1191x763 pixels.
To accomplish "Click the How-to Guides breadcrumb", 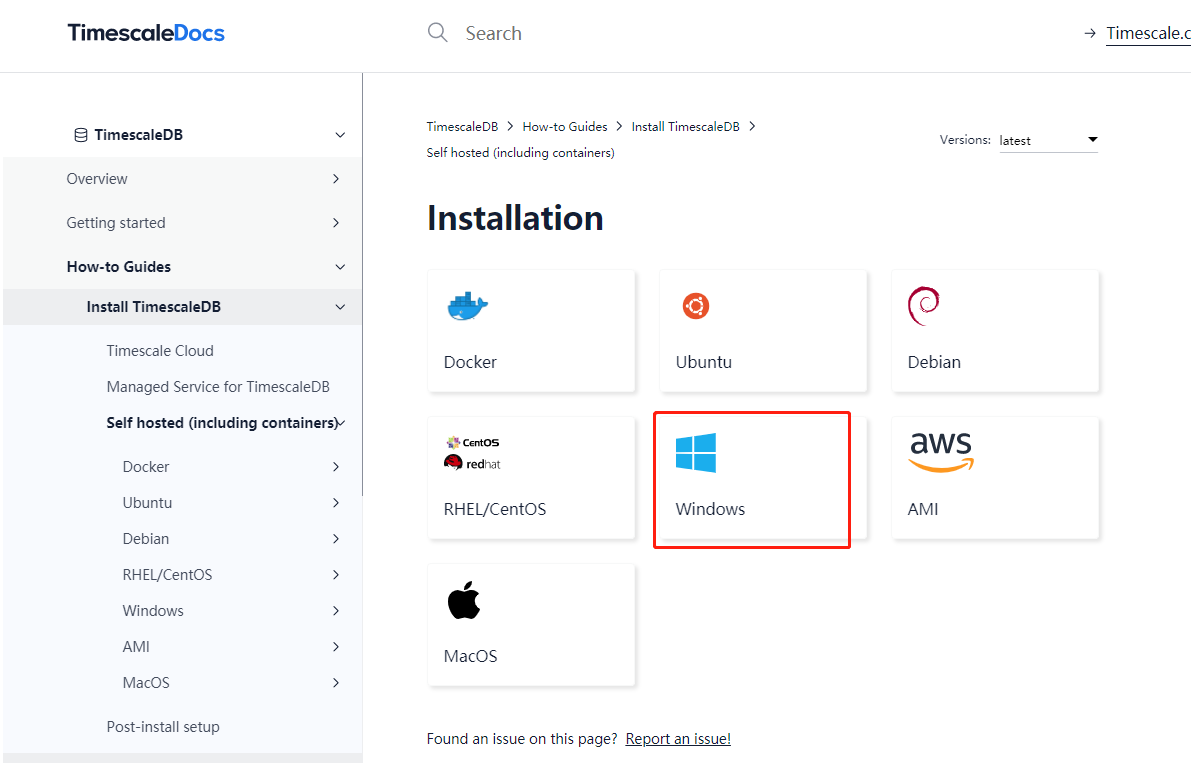I will coord(564,127).
